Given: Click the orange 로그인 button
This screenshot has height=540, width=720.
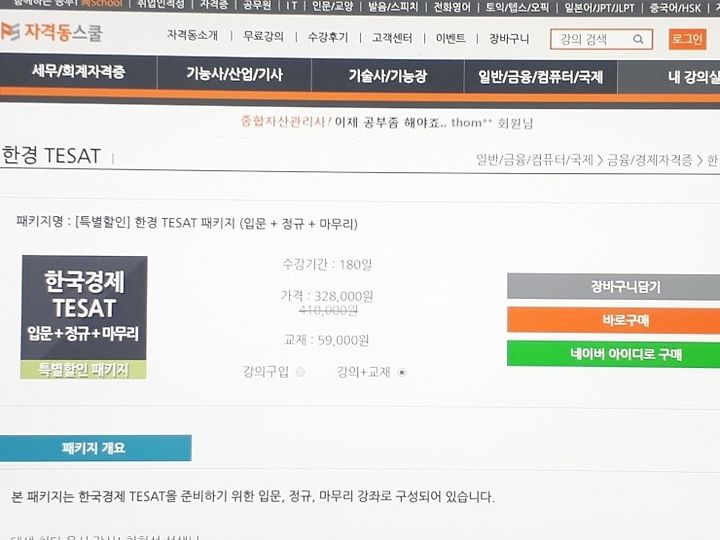Looking at the screenshot, I should (687, 39).
